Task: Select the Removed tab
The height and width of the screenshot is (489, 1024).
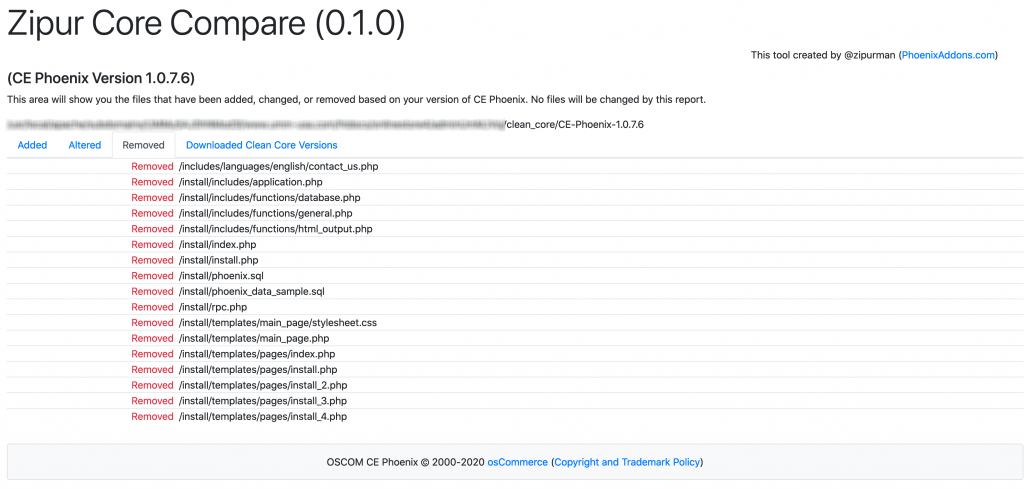Action: coord(144,145)
